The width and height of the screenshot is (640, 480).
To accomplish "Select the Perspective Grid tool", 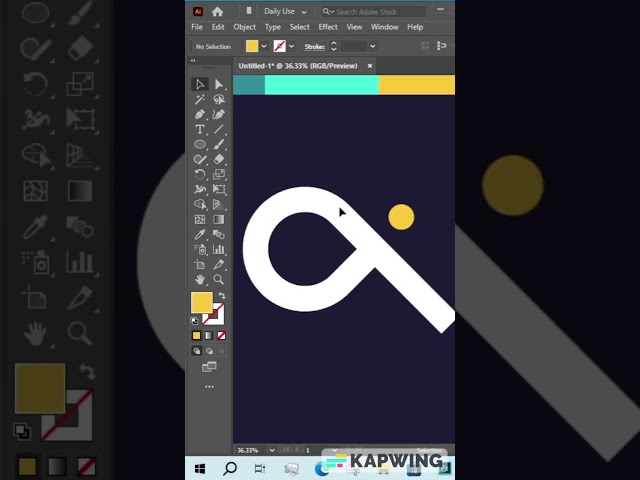I will coord(219,204).
